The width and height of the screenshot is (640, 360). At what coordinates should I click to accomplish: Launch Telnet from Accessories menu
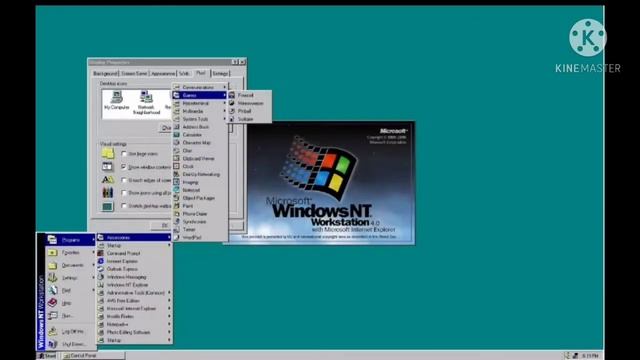coord(200,230)
